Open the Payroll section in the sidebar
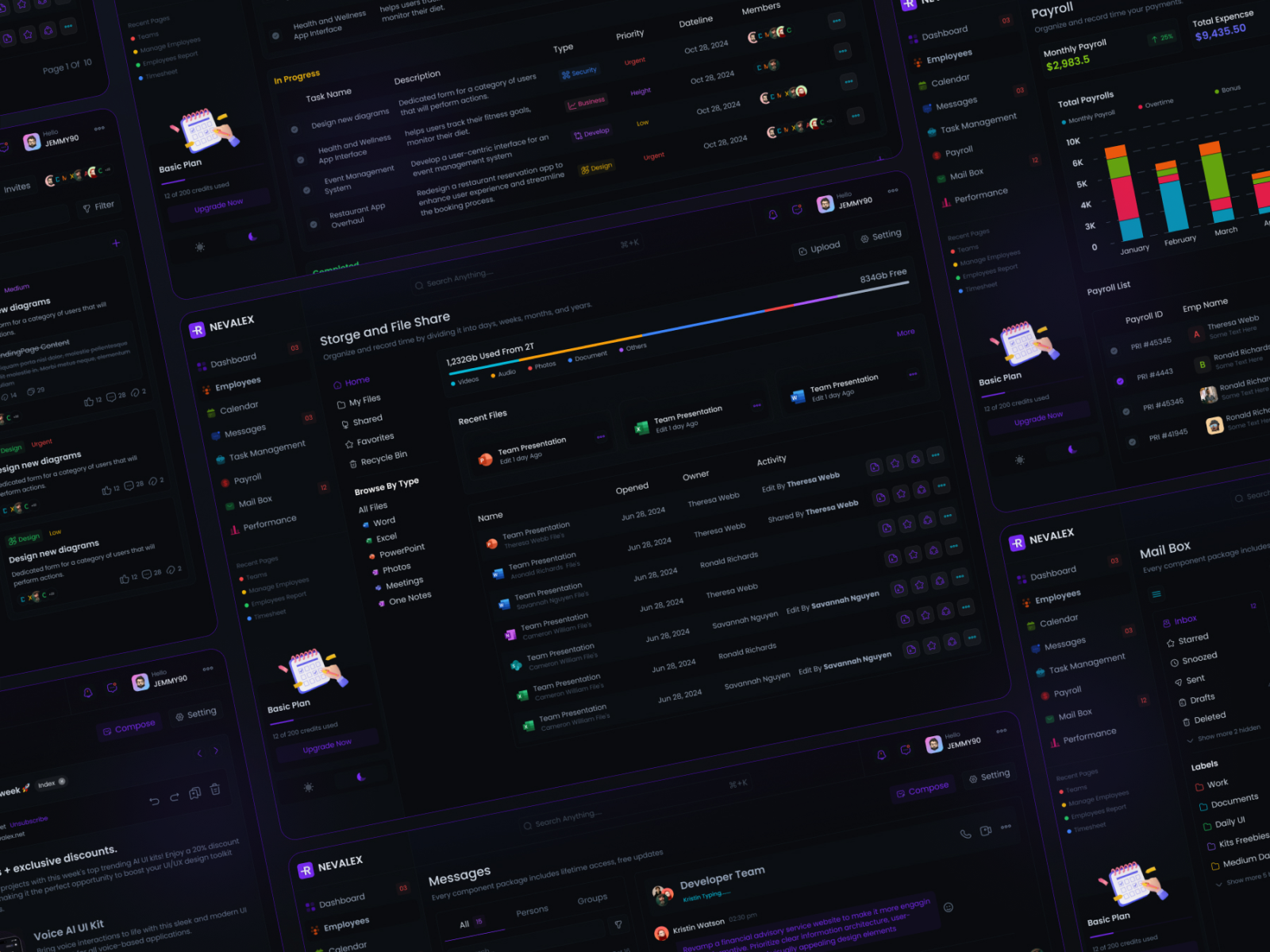The width and height of the screenshot is (1270, 952). coord(246,477)
